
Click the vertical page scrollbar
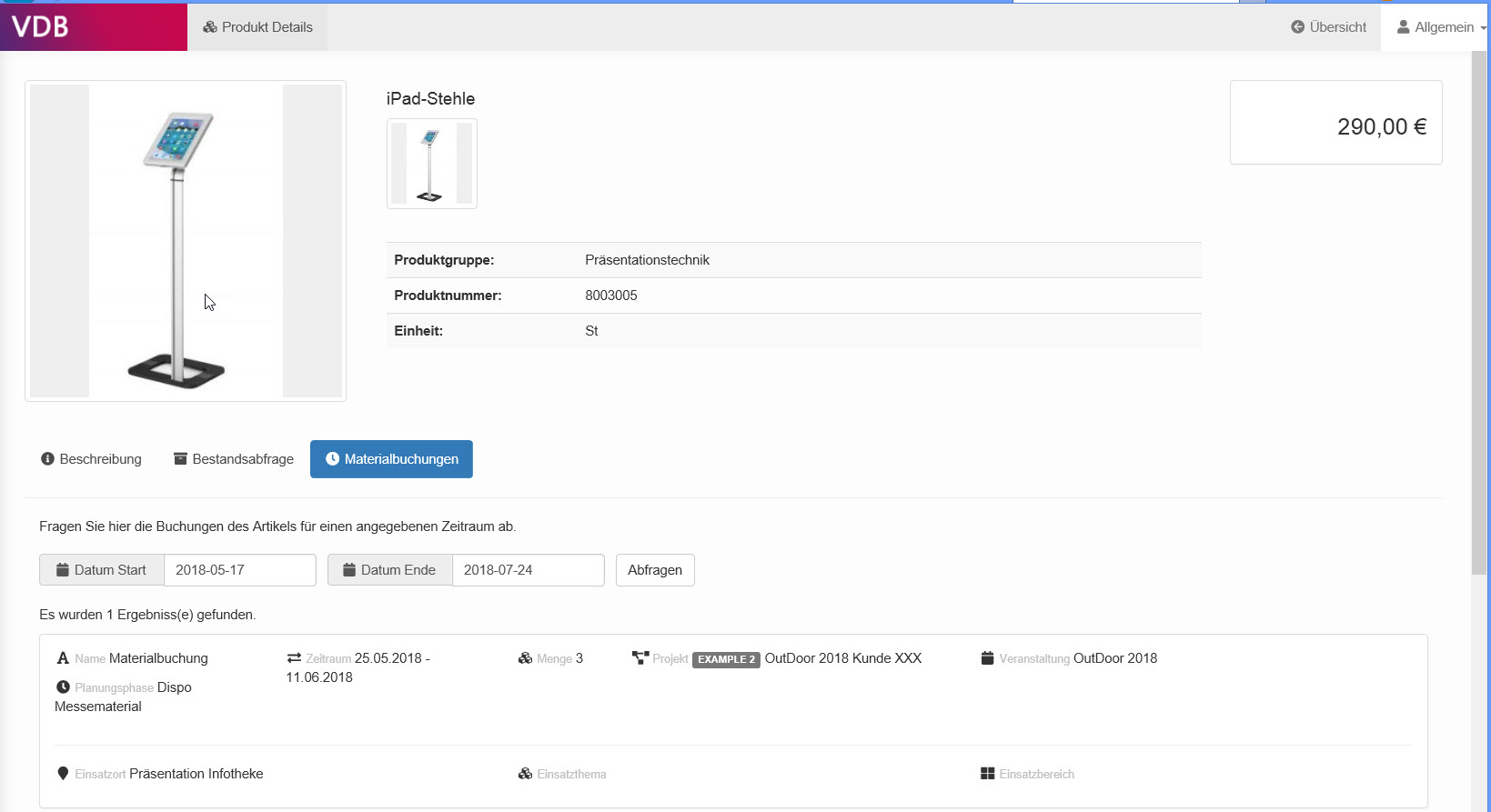(1480, 314)
